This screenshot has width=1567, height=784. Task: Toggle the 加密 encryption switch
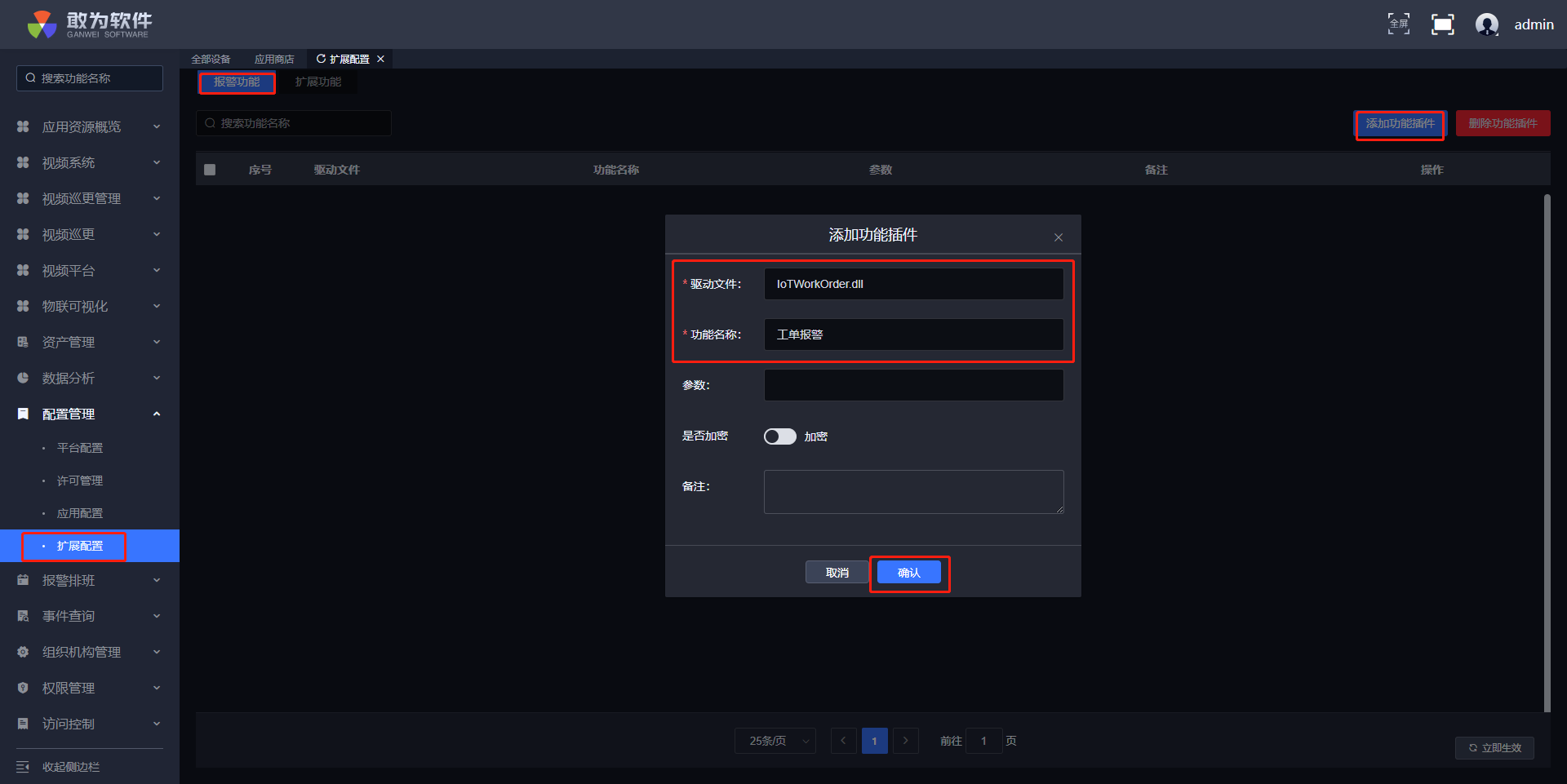click(780, 436)
